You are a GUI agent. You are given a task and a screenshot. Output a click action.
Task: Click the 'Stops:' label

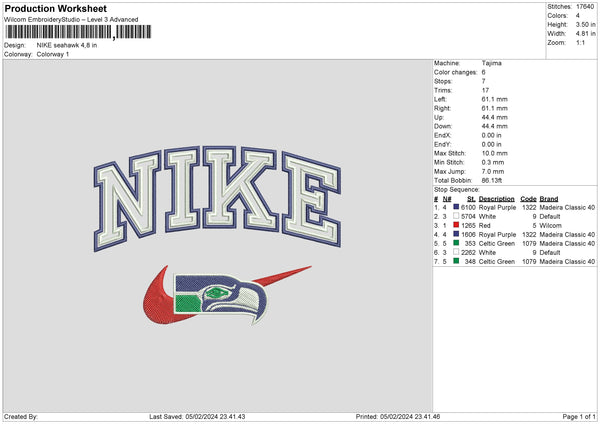point(443,81)
